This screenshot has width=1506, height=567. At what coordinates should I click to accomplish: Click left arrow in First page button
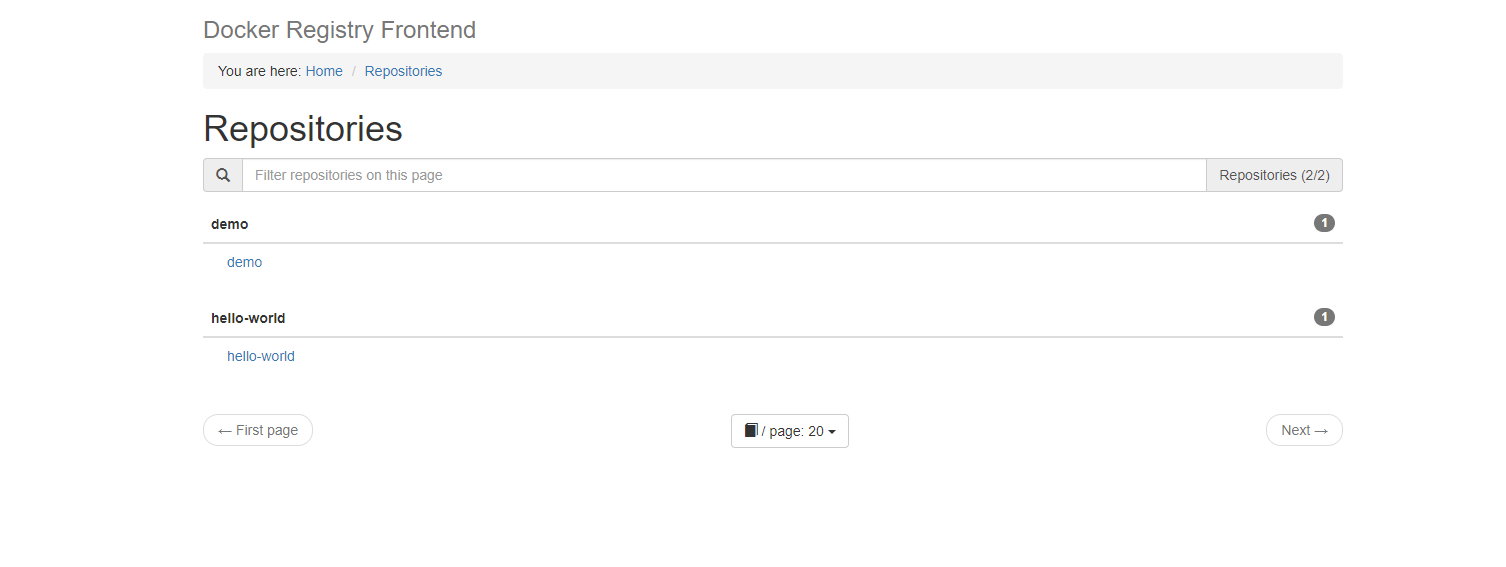(225, 431)
